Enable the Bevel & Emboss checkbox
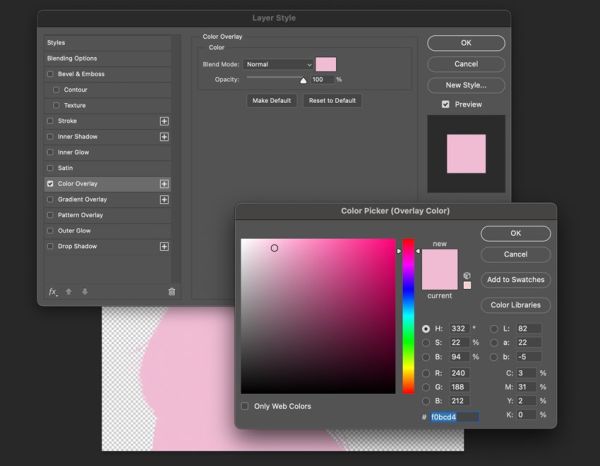Screen dimensions: 600x466 point(50,74)
